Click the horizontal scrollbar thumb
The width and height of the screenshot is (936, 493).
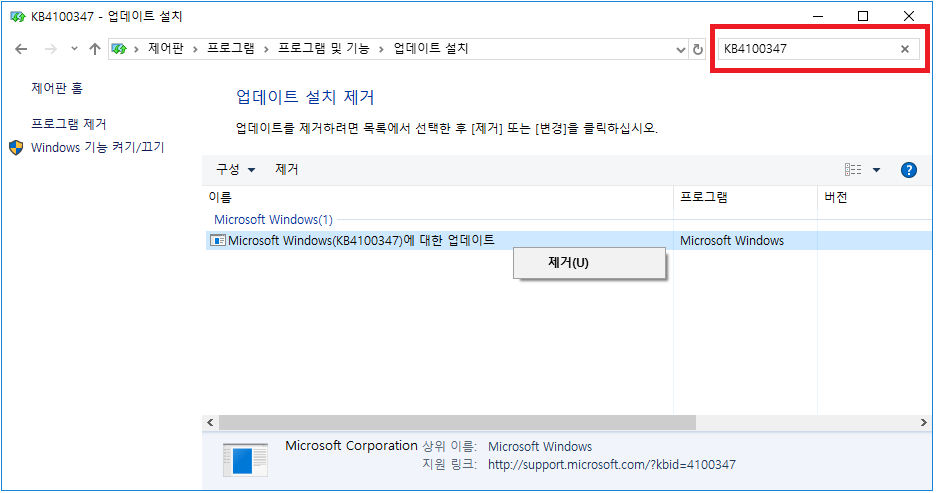point(457,423)
